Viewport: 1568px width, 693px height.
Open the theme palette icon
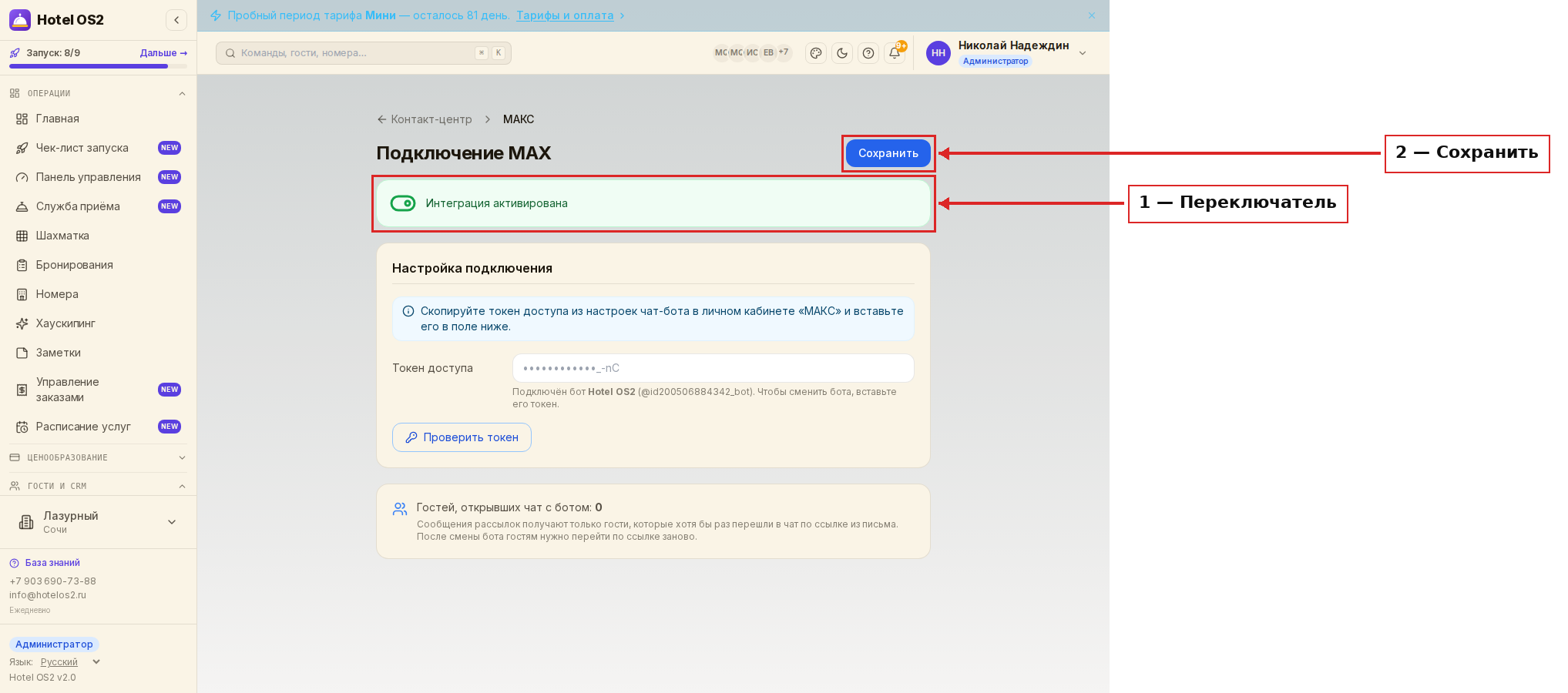[x=816, y=53]
